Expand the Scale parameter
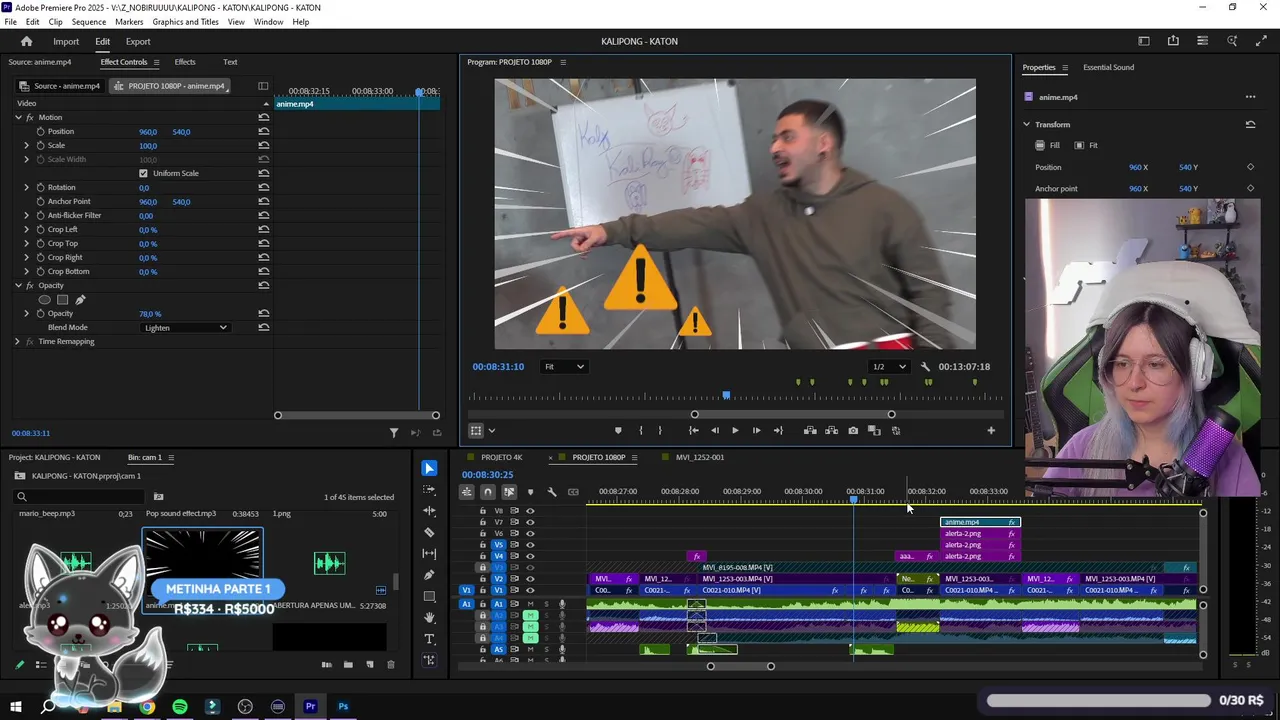Screen dimensions: 1280x720 tap(27, 145)
